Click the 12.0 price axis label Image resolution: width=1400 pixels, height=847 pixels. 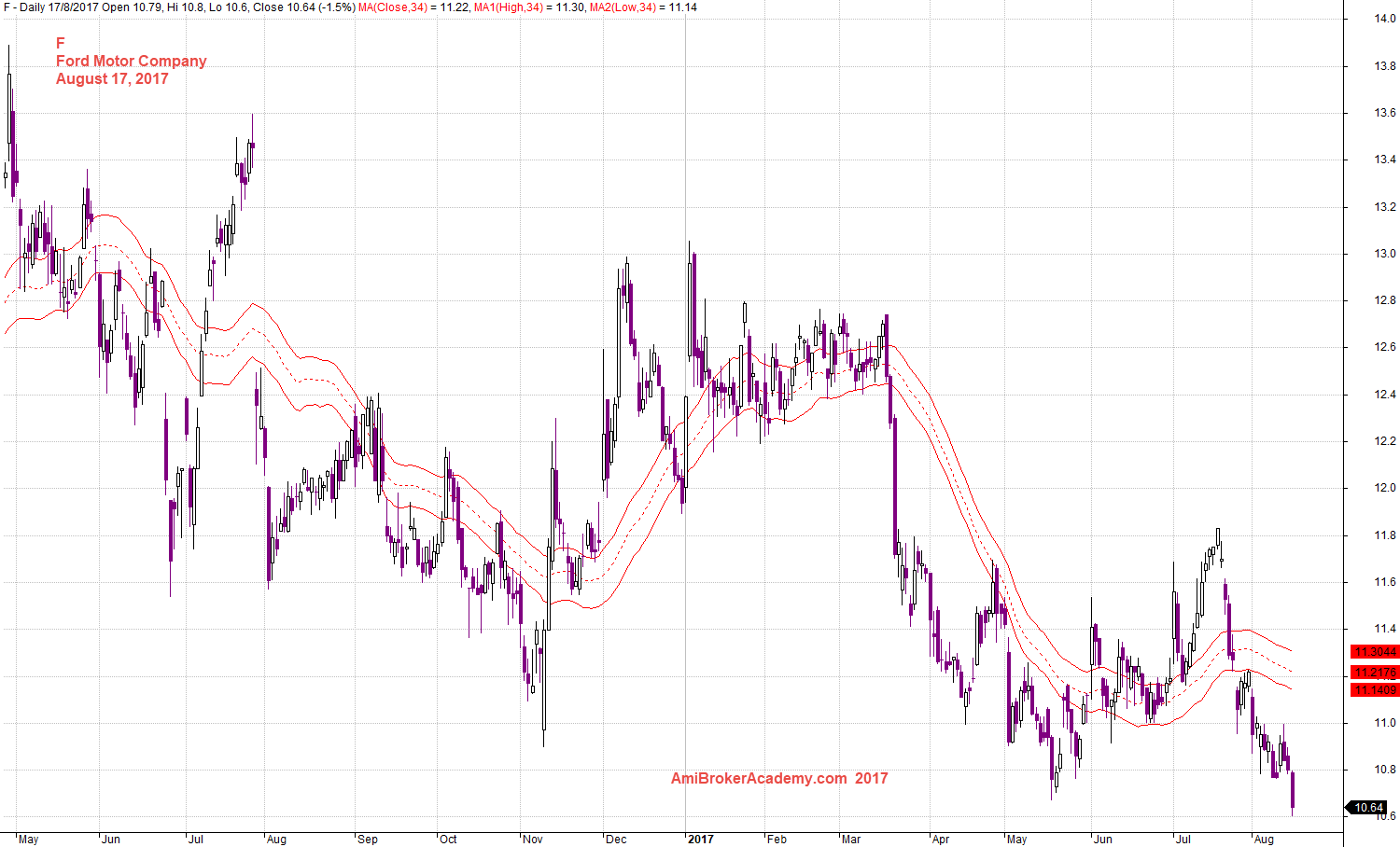click(1385, 488)
